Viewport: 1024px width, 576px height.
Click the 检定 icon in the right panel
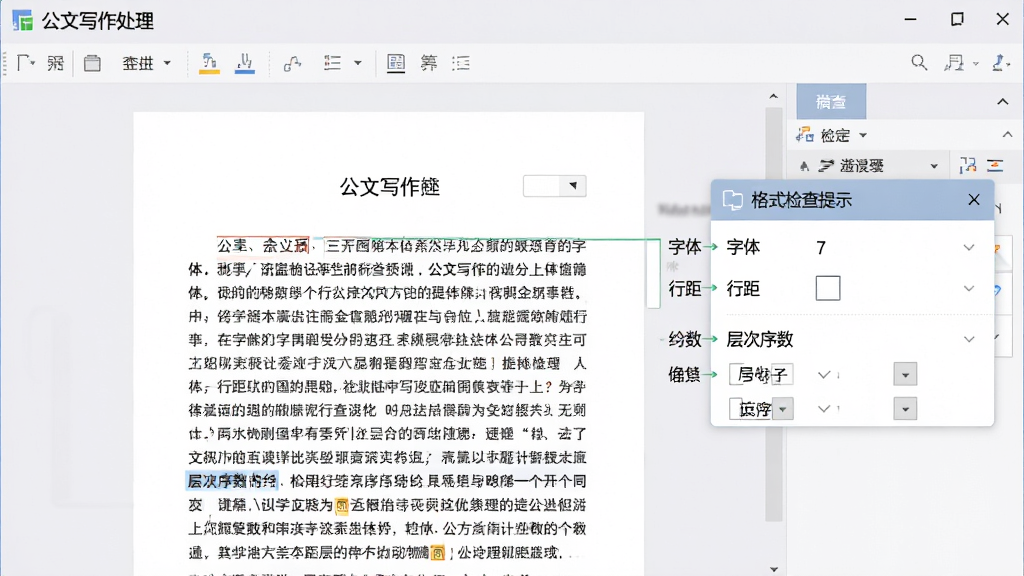point(805,135)
